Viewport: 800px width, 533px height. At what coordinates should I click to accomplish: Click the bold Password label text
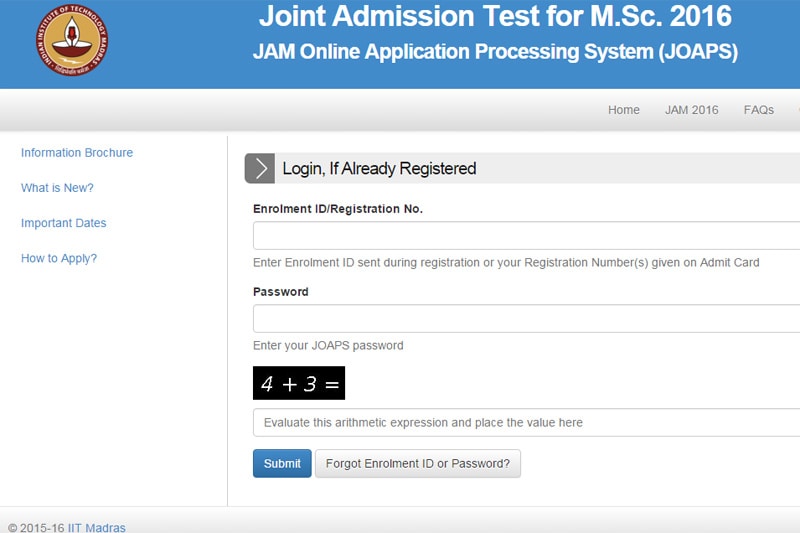click(x=280, y=292)
